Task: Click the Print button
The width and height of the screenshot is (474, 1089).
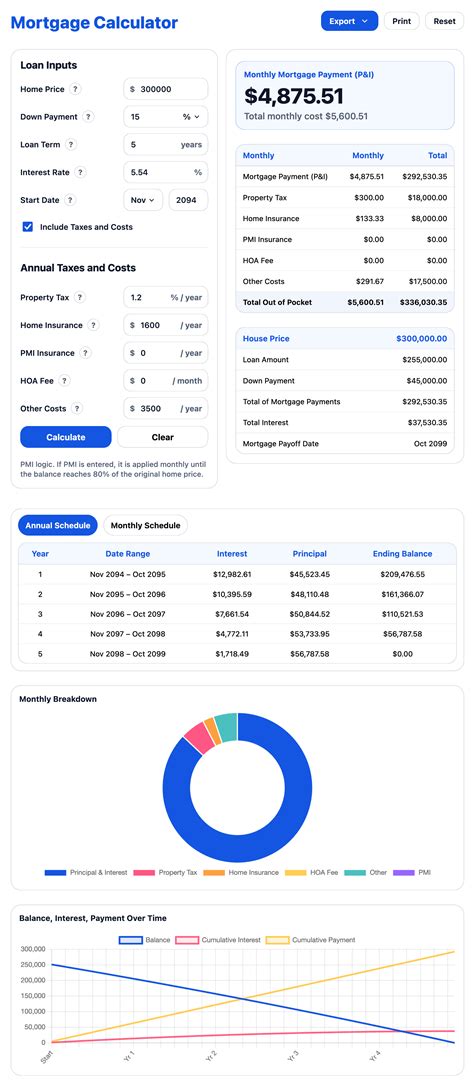Action: pyautogui.click(x=401, y=21)
